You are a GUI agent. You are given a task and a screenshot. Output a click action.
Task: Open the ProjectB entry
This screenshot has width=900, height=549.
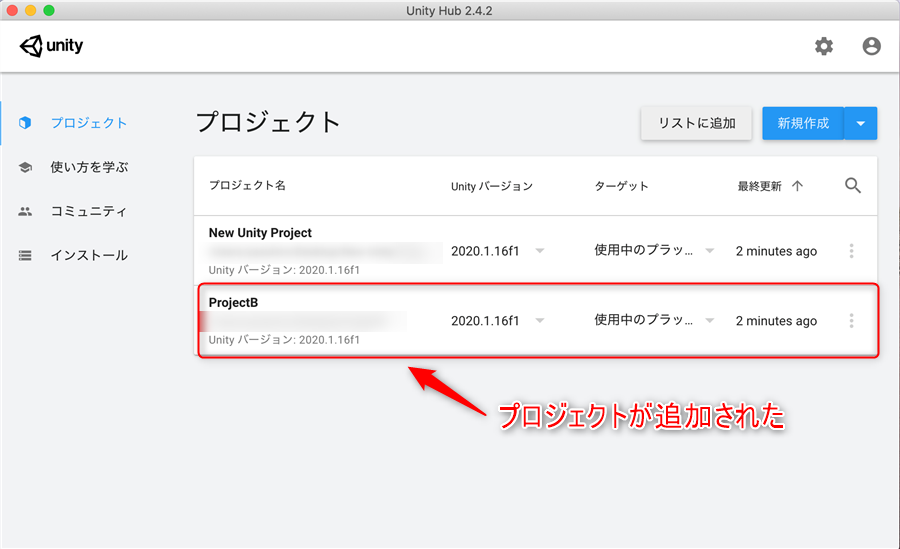coord(233,303)
